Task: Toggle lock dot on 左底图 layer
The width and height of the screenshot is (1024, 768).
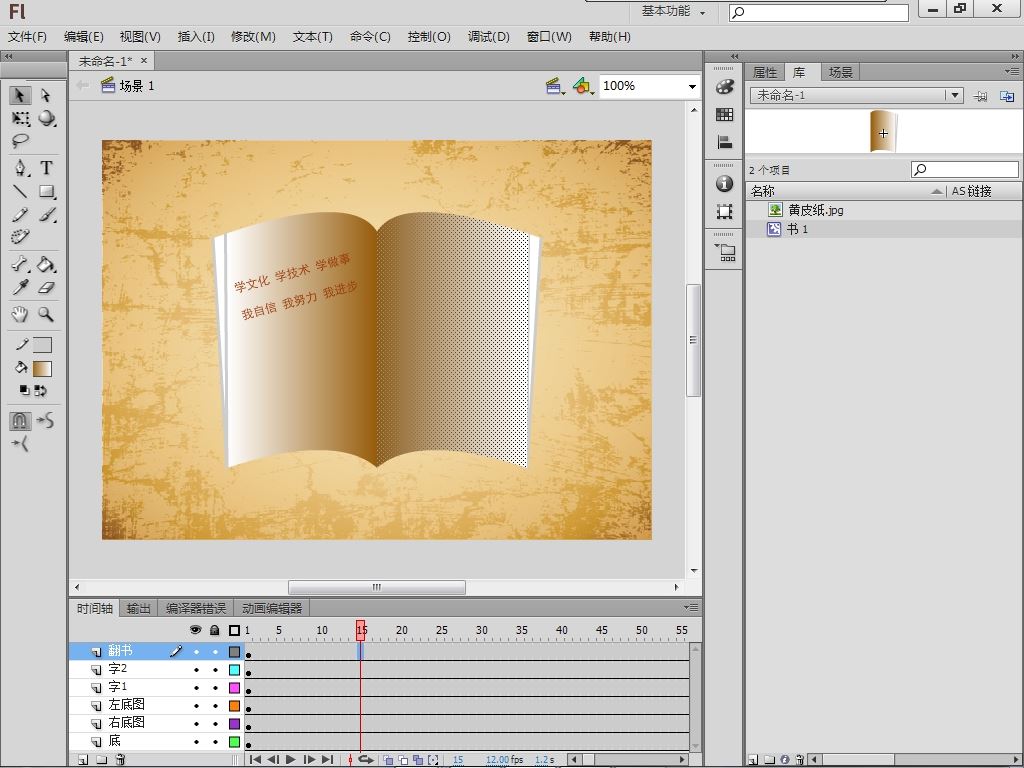Action: (x=214, y=706)
